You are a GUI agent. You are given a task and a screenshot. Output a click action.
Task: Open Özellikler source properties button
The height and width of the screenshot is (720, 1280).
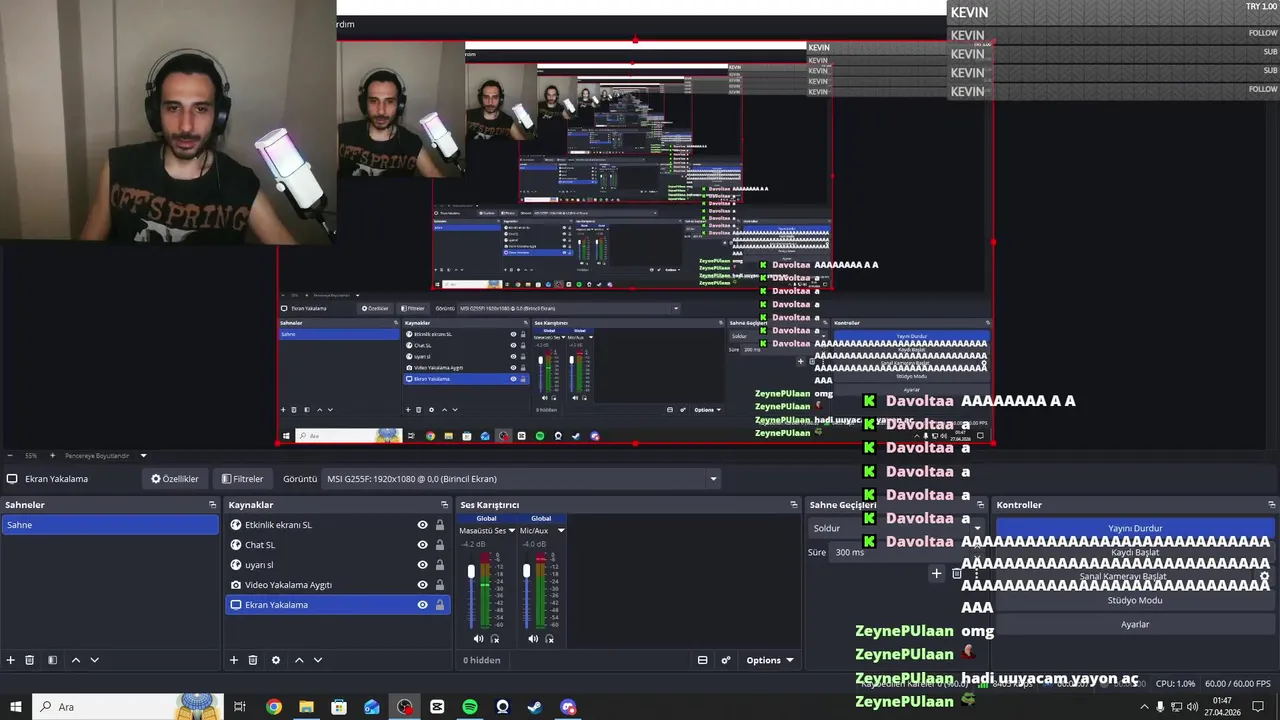(x=175, y=479)
